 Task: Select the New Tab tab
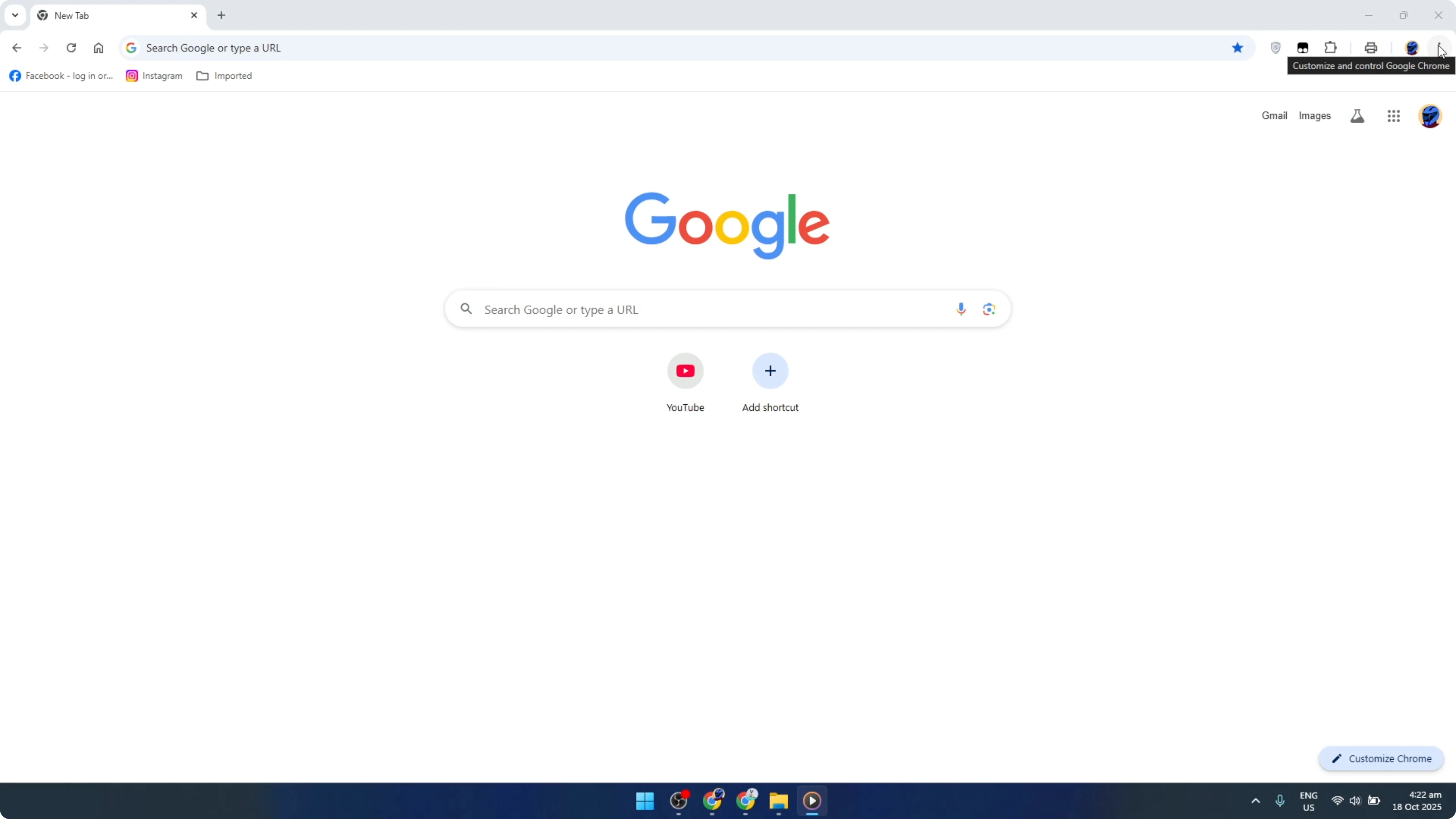[119, 16]
